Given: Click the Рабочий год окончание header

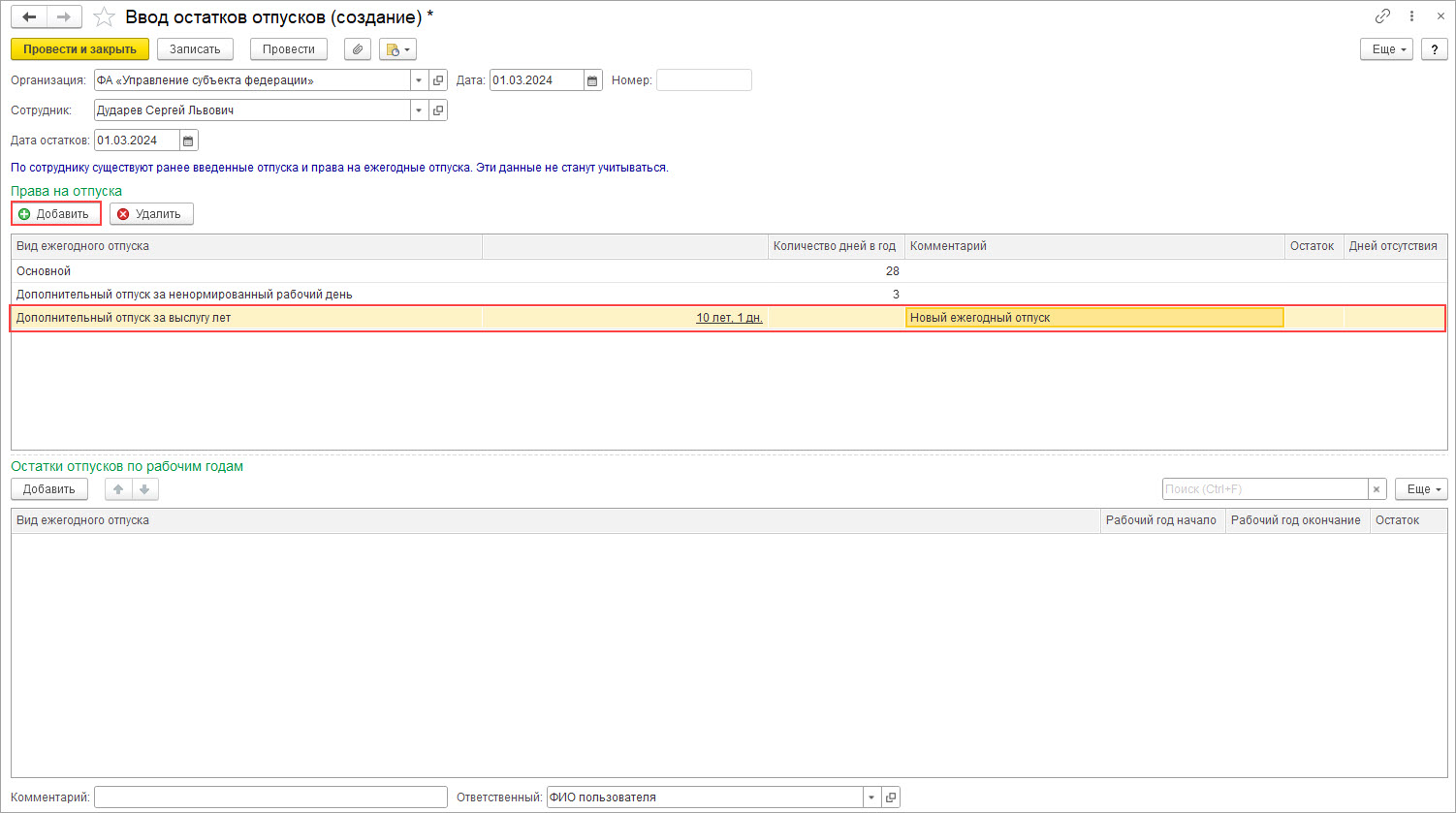Looking at the screenshot, I should pos(1297,520).
